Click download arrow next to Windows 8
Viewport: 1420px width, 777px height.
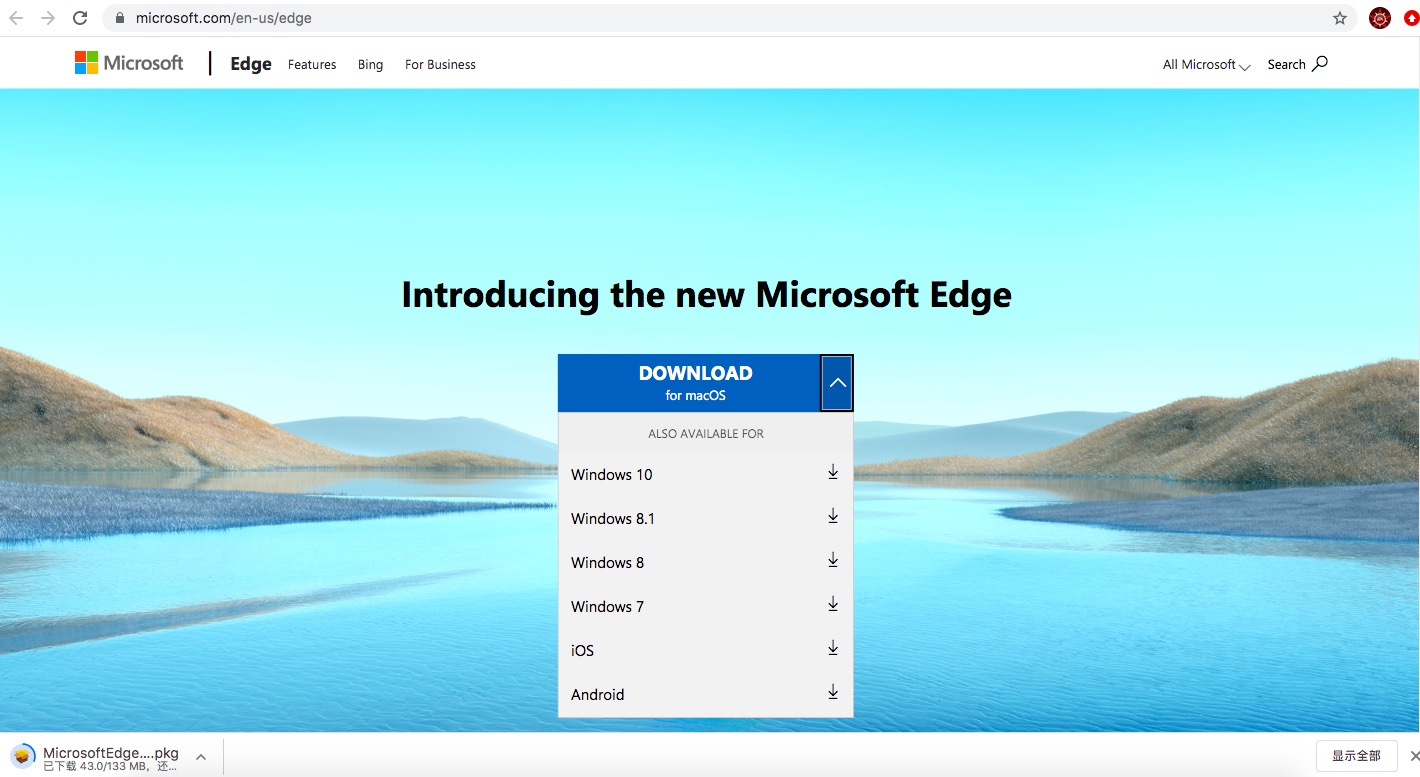pyautogui.click(x=833, y=561)
